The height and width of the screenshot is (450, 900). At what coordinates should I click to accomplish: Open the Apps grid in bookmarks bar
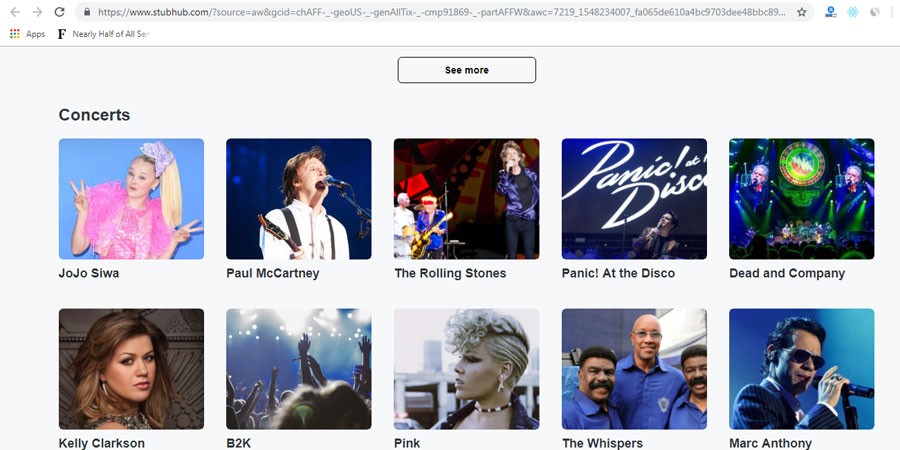pos(27,34)
